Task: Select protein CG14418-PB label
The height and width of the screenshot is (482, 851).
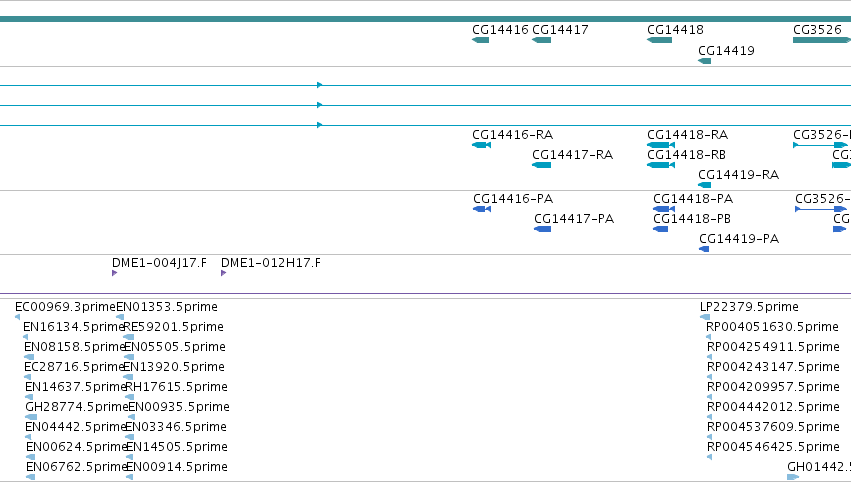Action: point(692,219)
